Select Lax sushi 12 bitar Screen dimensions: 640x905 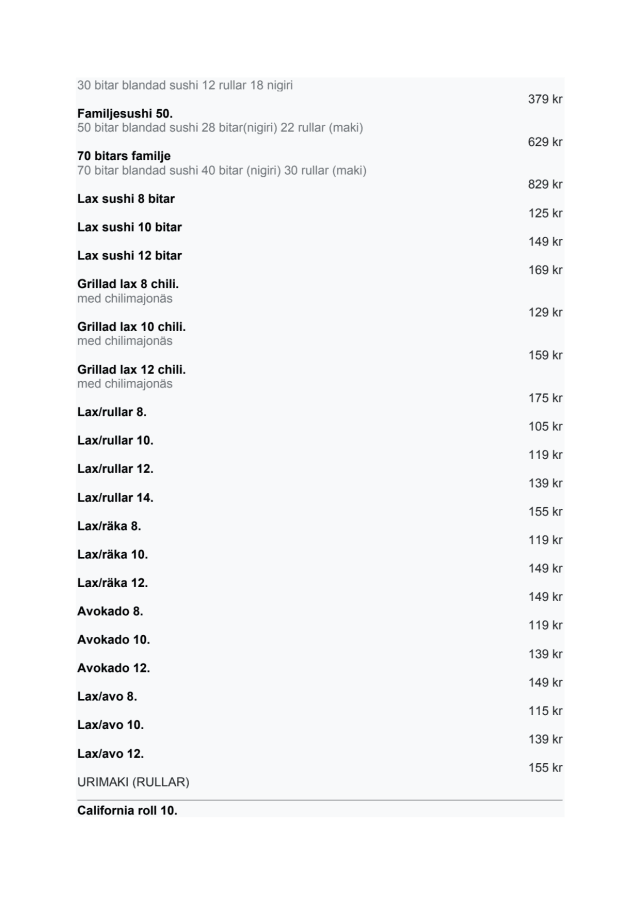tap(129, 256)
